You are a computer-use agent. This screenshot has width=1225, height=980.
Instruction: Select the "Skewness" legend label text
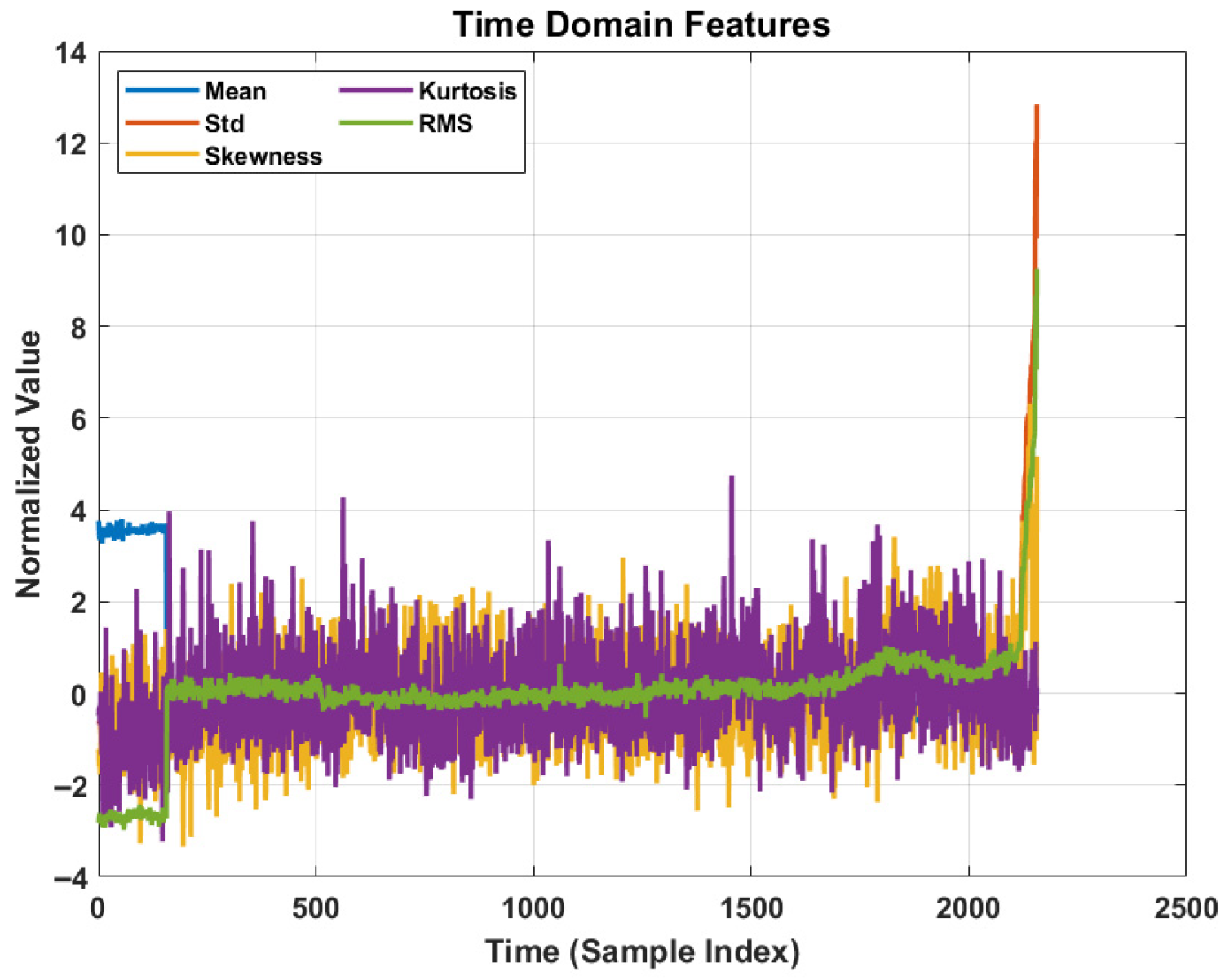(263, 157)
